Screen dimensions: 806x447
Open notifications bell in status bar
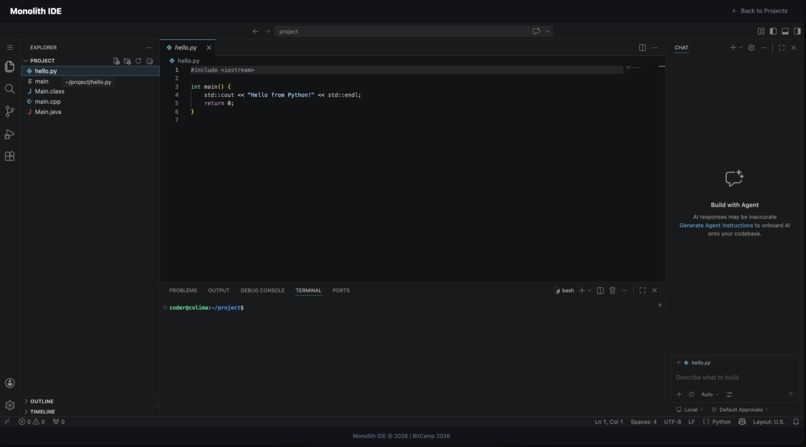(796, 422)
